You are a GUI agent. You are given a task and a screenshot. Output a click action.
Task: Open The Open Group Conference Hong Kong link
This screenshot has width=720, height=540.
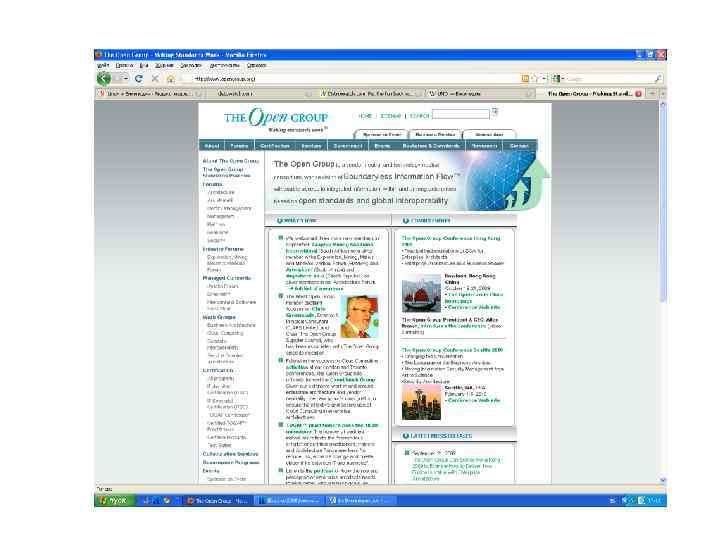(x=451, y=241)
